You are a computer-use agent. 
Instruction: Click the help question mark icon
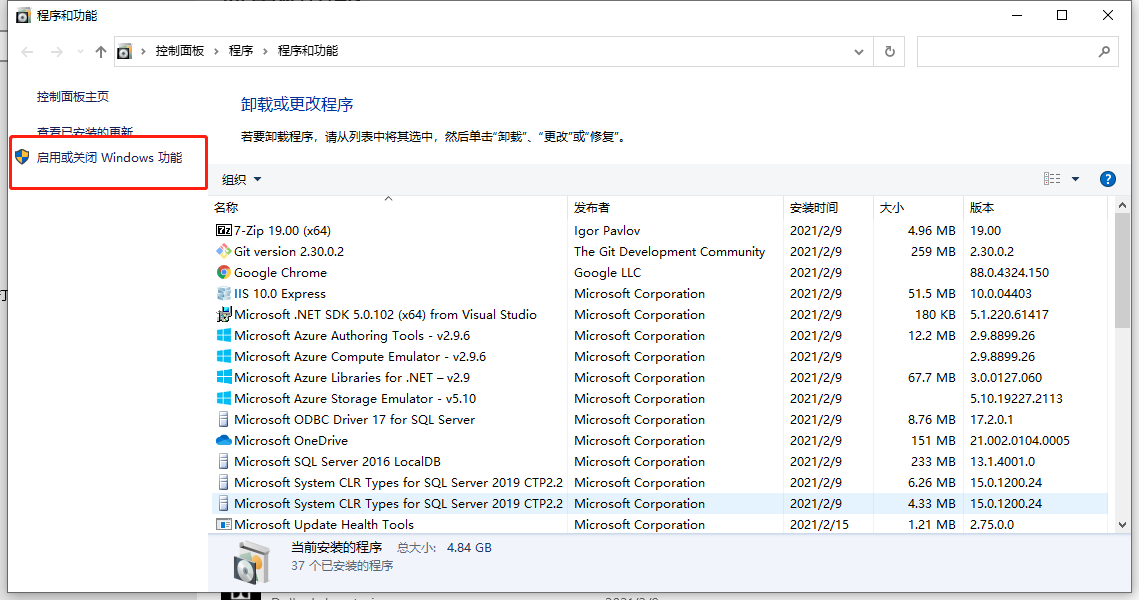click(1108, 179)
